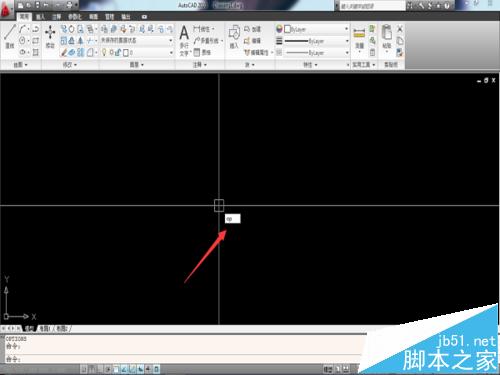Toggle Object snap in status bar
The width and height of the screenshot is (500, 375).
point(116,369)
